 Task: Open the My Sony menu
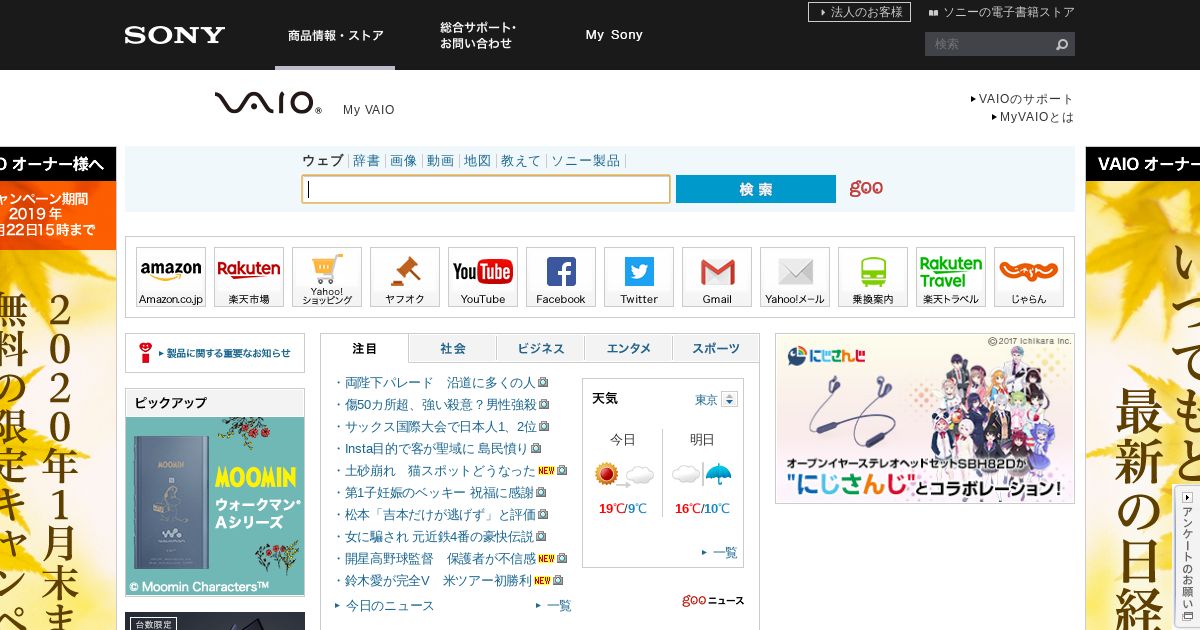(x=614, y=35)
